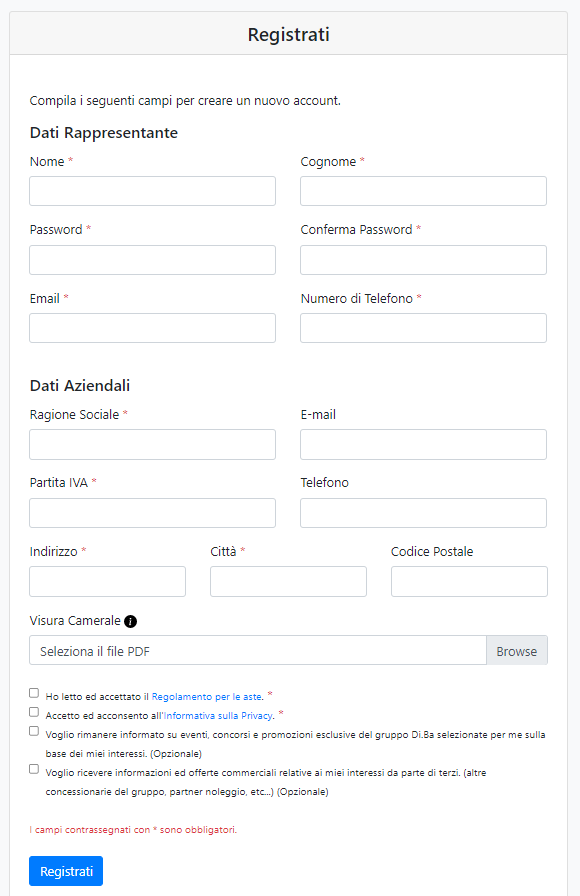Click the blue Registrati submit button
Screen dimensions: 580x896
click(x=66, y=871)
